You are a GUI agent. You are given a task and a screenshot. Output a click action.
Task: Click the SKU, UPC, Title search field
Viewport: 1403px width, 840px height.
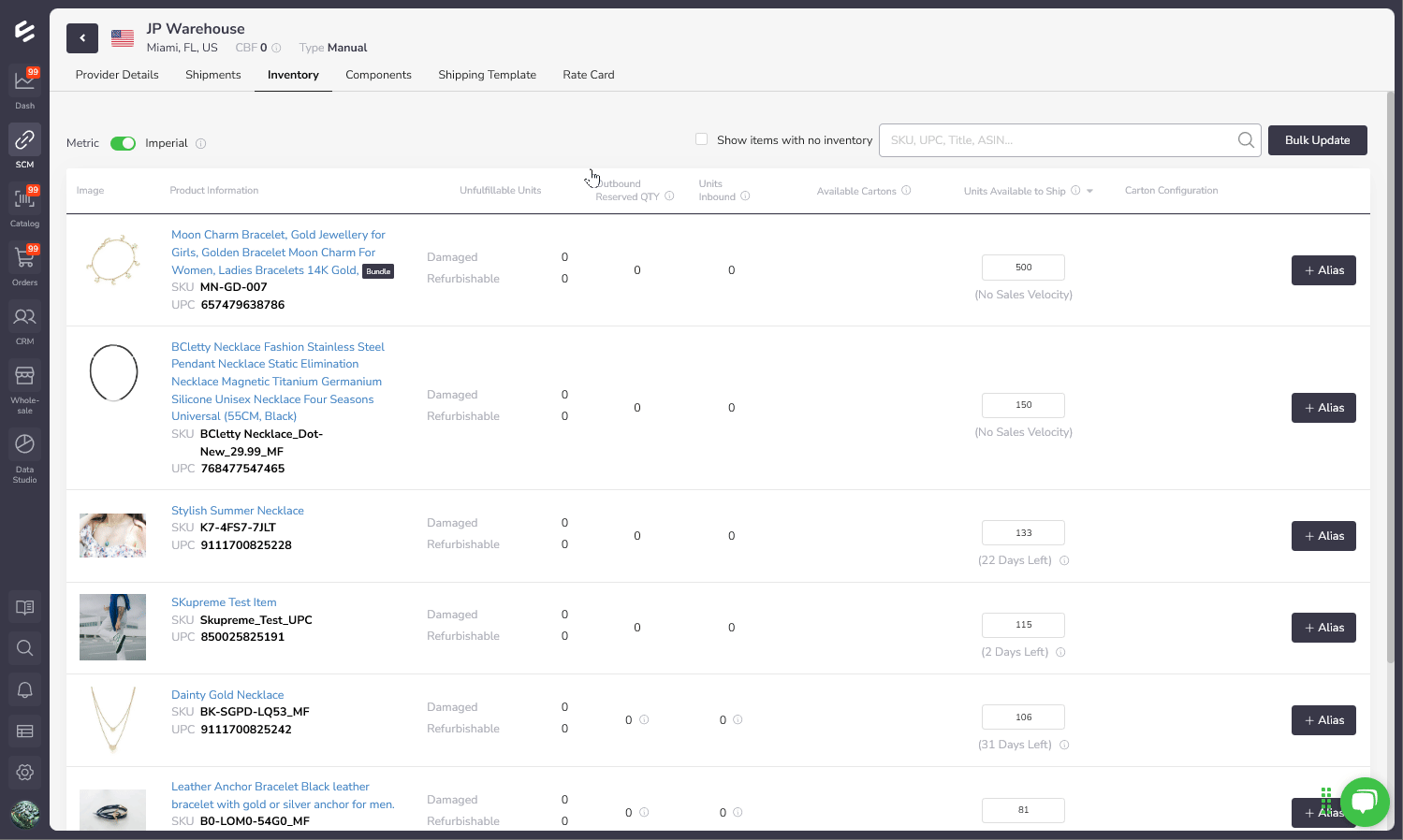pos(1058,140)
